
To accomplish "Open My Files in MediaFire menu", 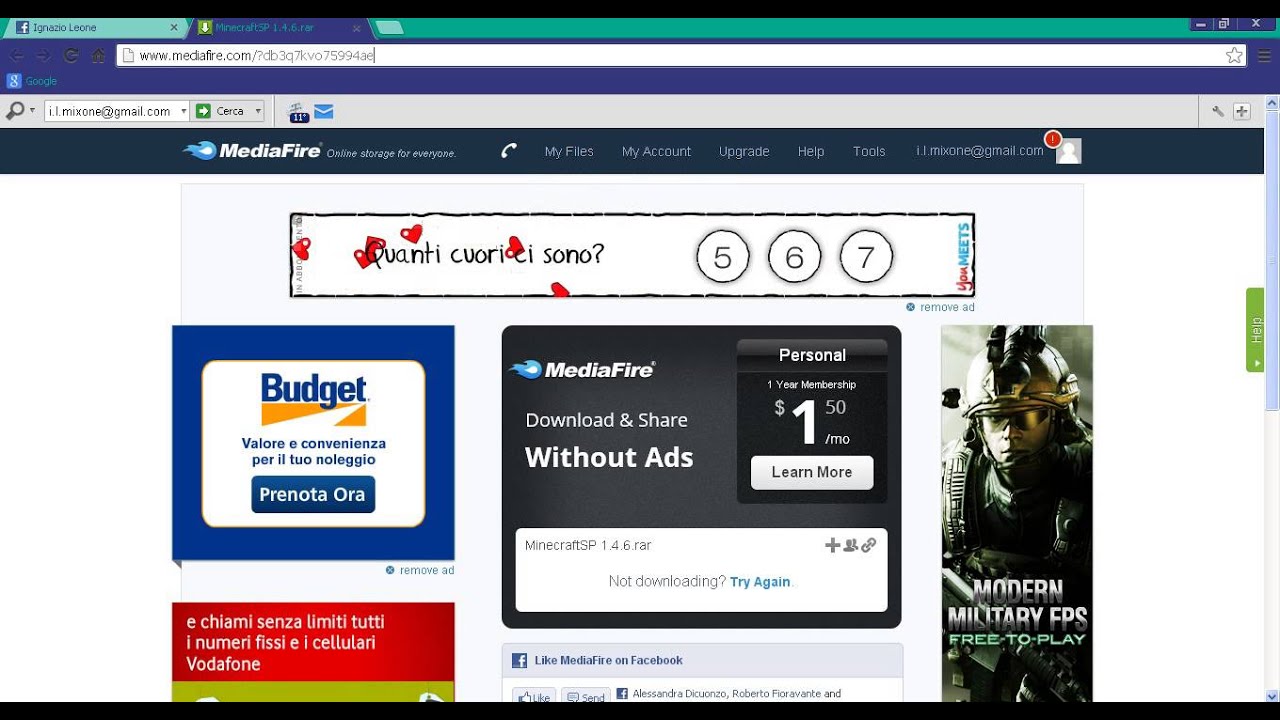I will point(569,151).
